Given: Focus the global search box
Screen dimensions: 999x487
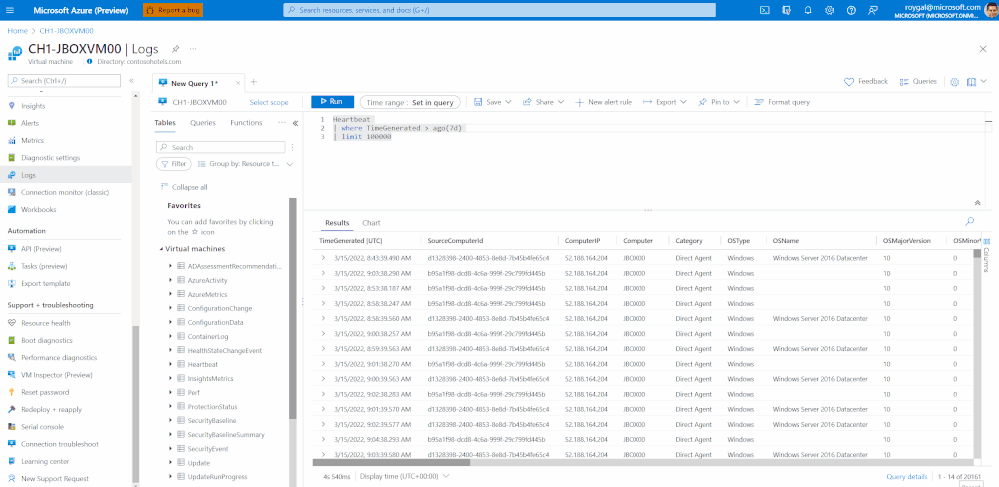Looking at the screenshot, I should click(x=499, y=10).
